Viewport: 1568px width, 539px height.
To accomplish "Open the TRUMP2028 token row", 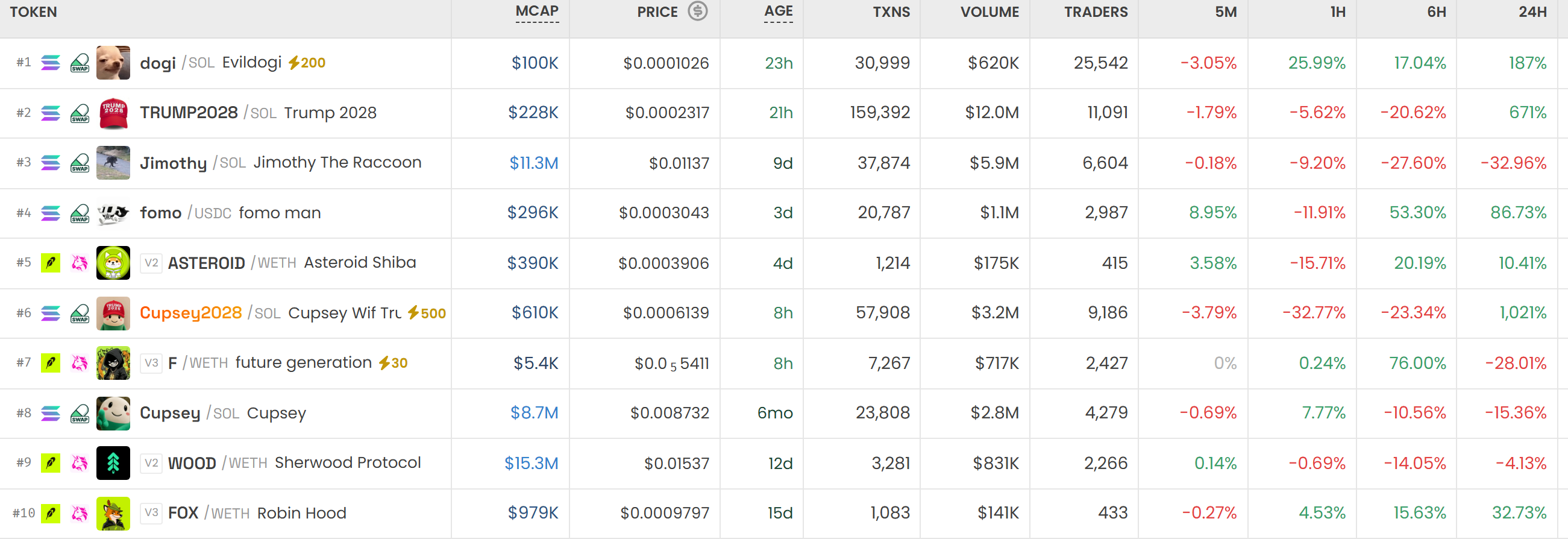I will 784,113.
